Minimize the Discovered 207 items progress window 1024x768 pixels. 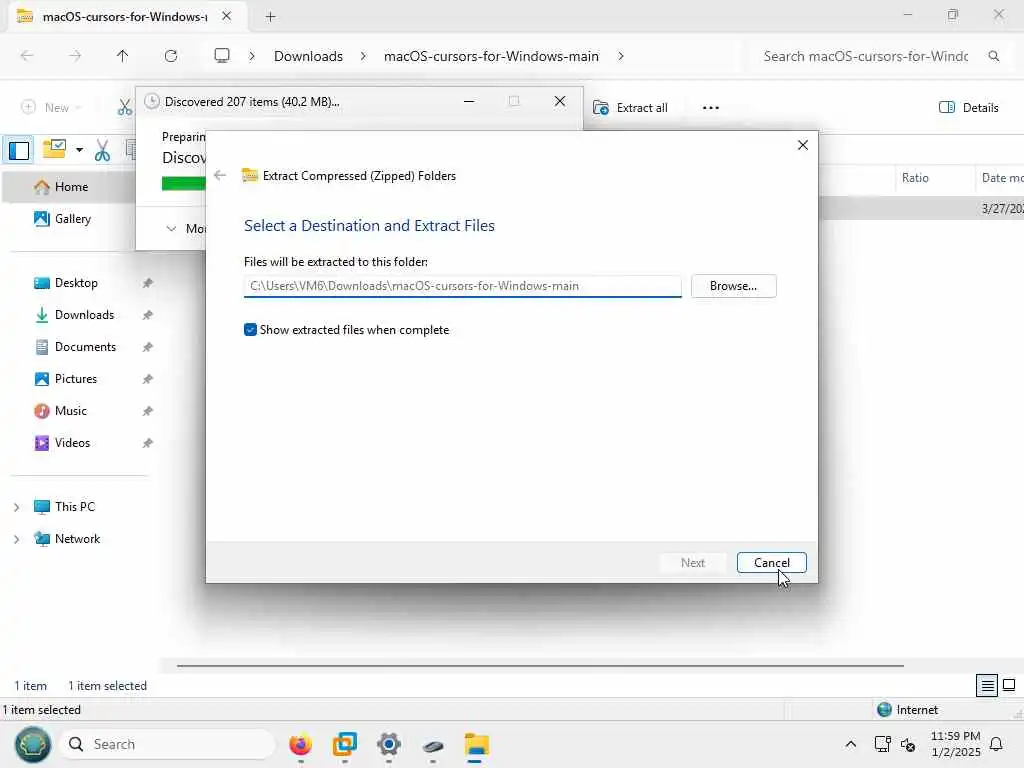click(469, 101)
